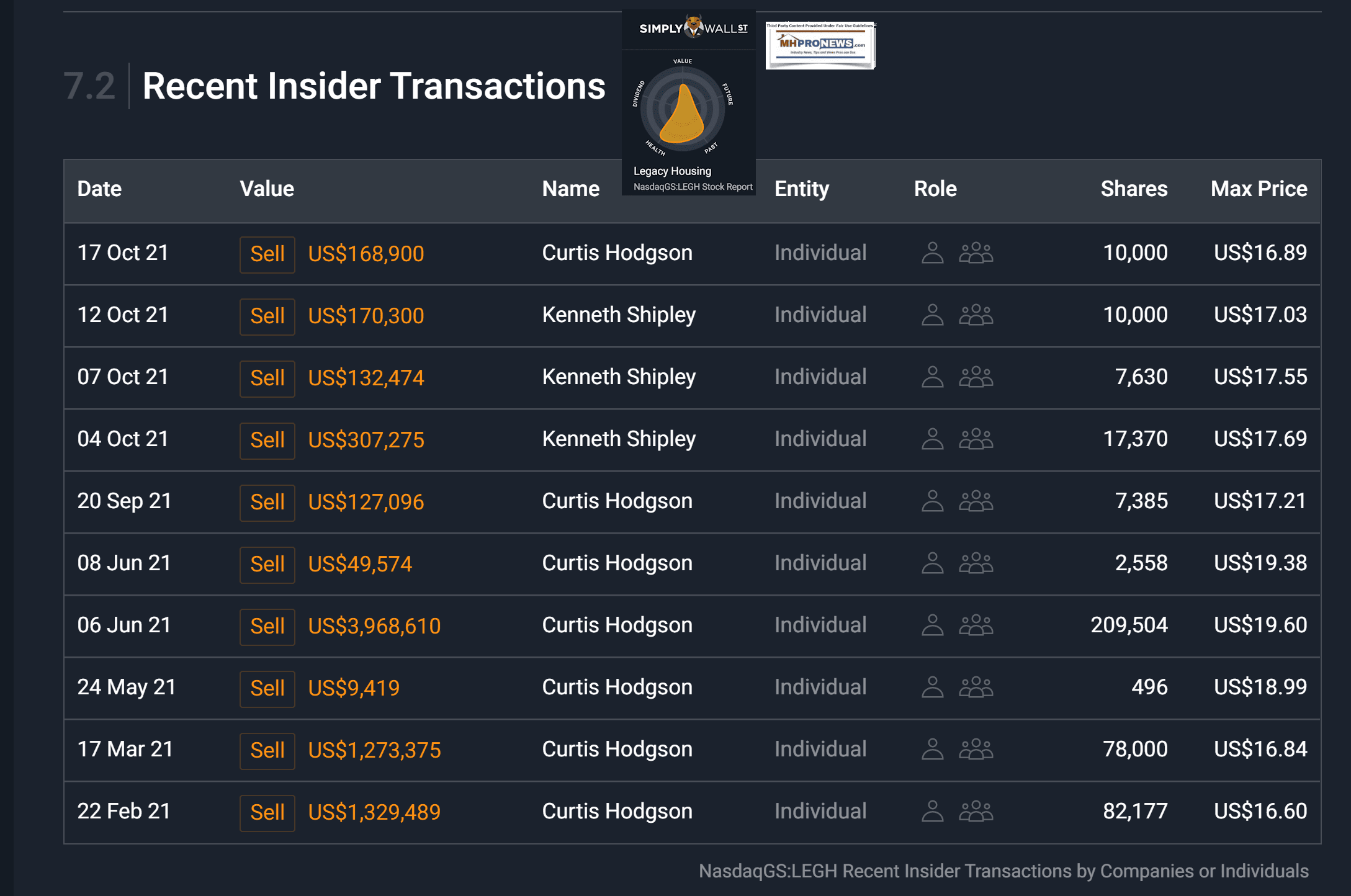This screenshot has width=1351, height=896.
Task: Click the Sell tag for US$170,300
Action: 267,316
